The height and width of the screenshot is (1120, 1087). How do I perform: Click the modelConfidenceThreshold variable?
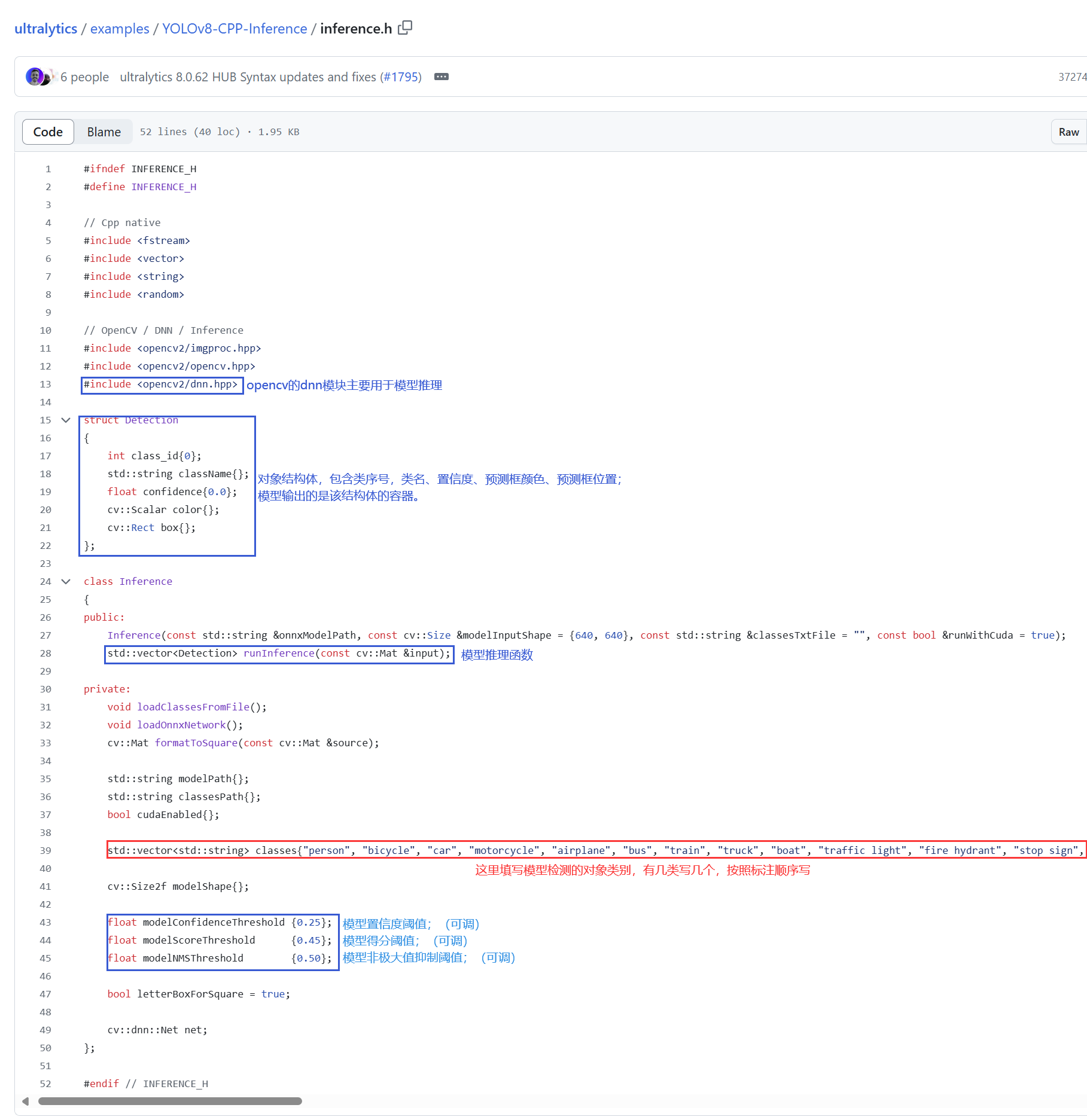coord(214,922)
